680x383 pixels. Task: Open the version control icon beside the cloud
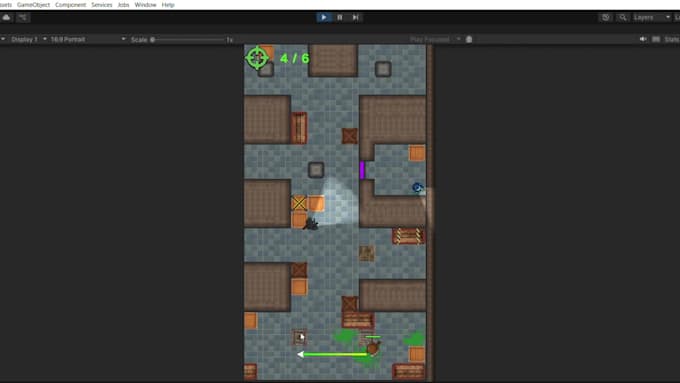23,17
